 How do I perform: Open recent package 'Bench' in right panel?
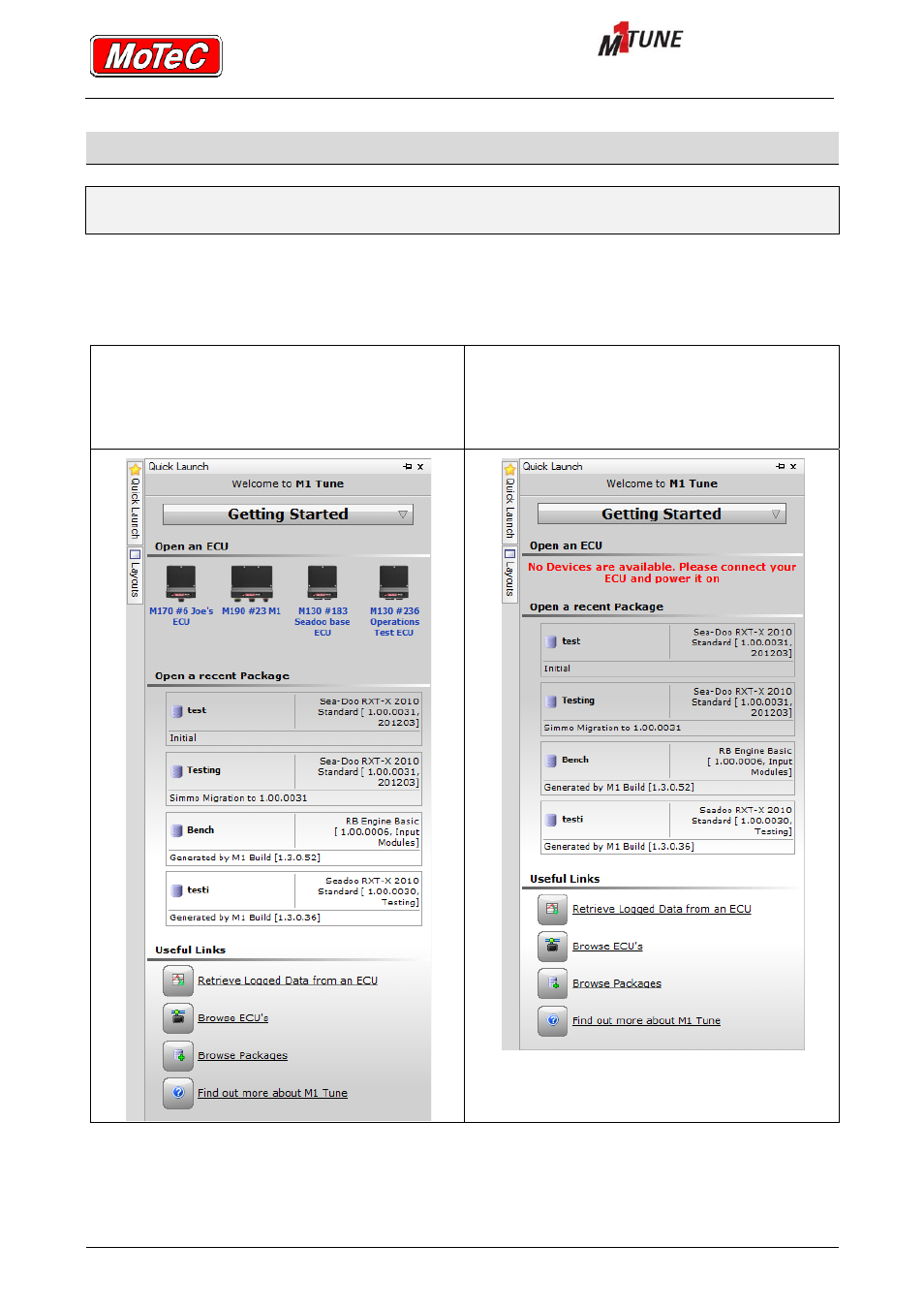[667, 768]
